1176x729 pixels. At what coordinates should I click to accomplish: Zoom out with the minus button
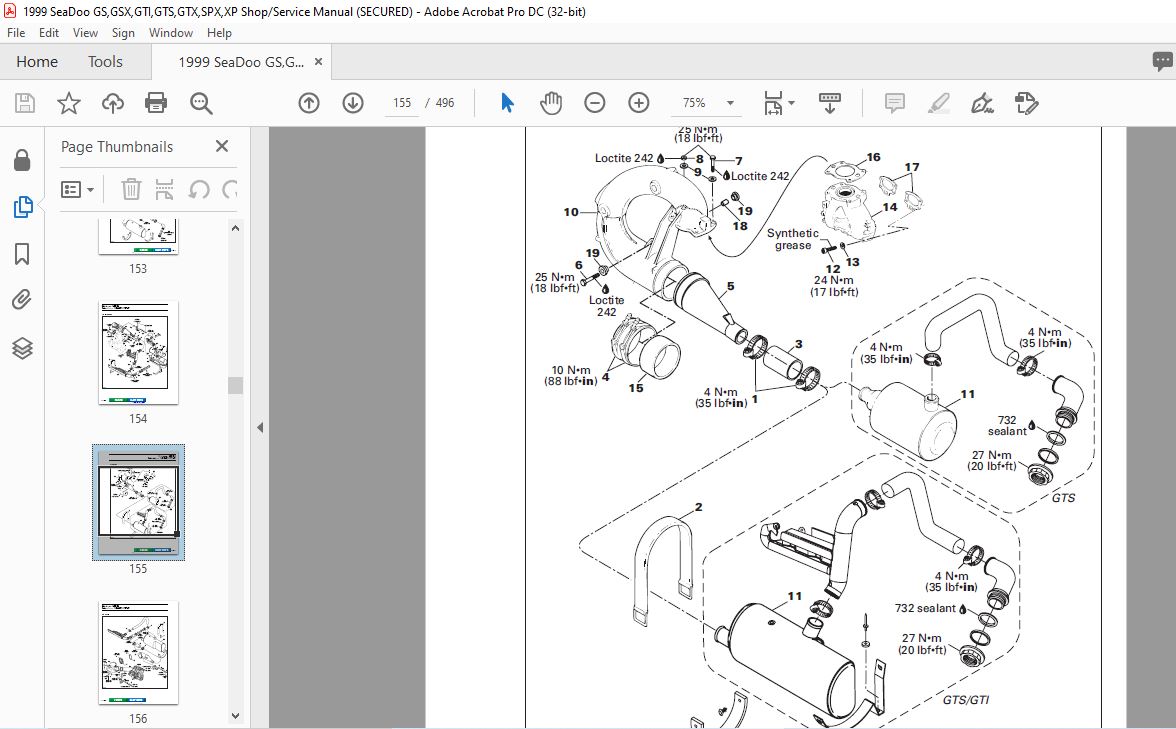tap(595, 103)
